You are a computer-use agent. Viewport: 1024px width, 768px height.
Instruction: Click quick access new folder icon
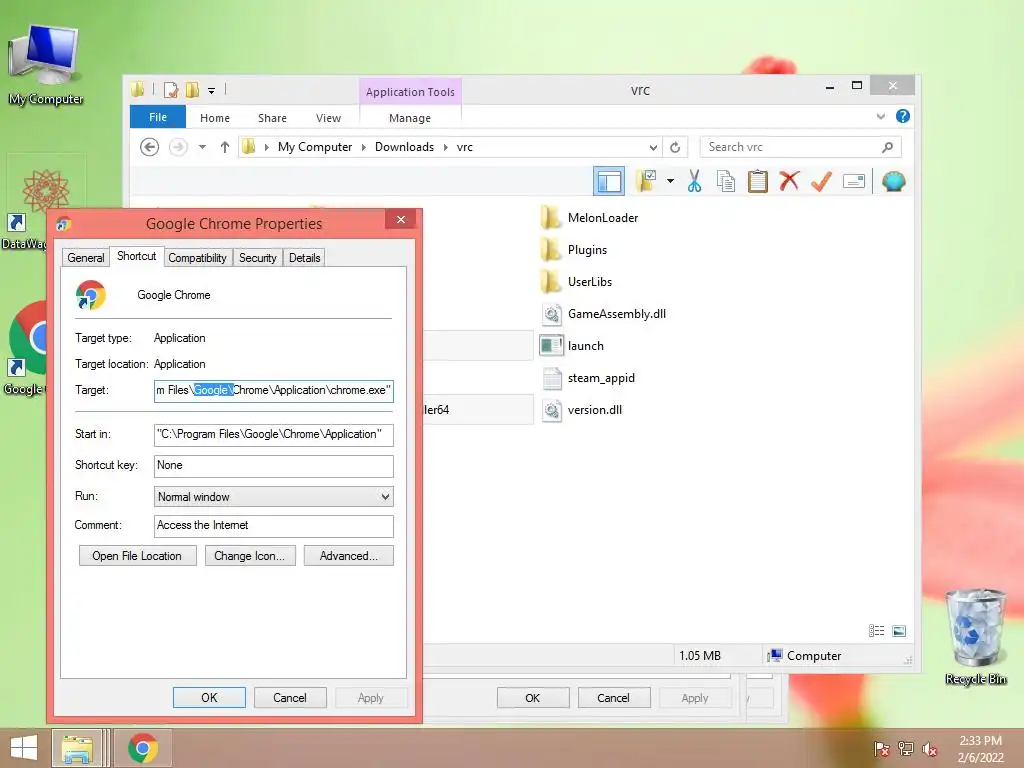(193, 89)
